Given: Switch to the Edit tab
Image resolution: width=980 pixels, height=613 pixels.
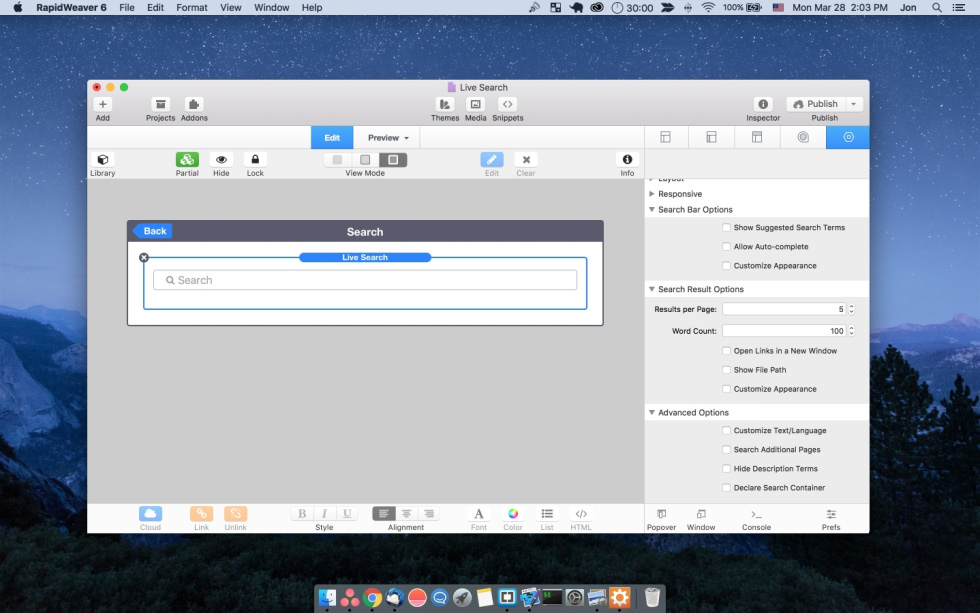Looking at the screenshot, I should (x=332, y=137).
